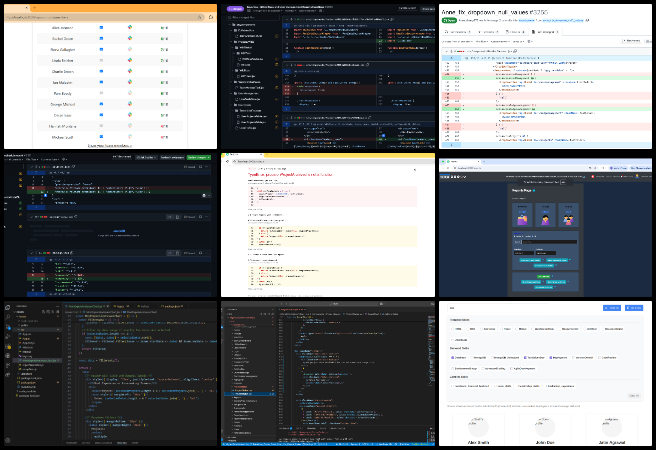Open the right dropdown under the Reports Page input
The image size is (656, 450).
tap(546, 253)
